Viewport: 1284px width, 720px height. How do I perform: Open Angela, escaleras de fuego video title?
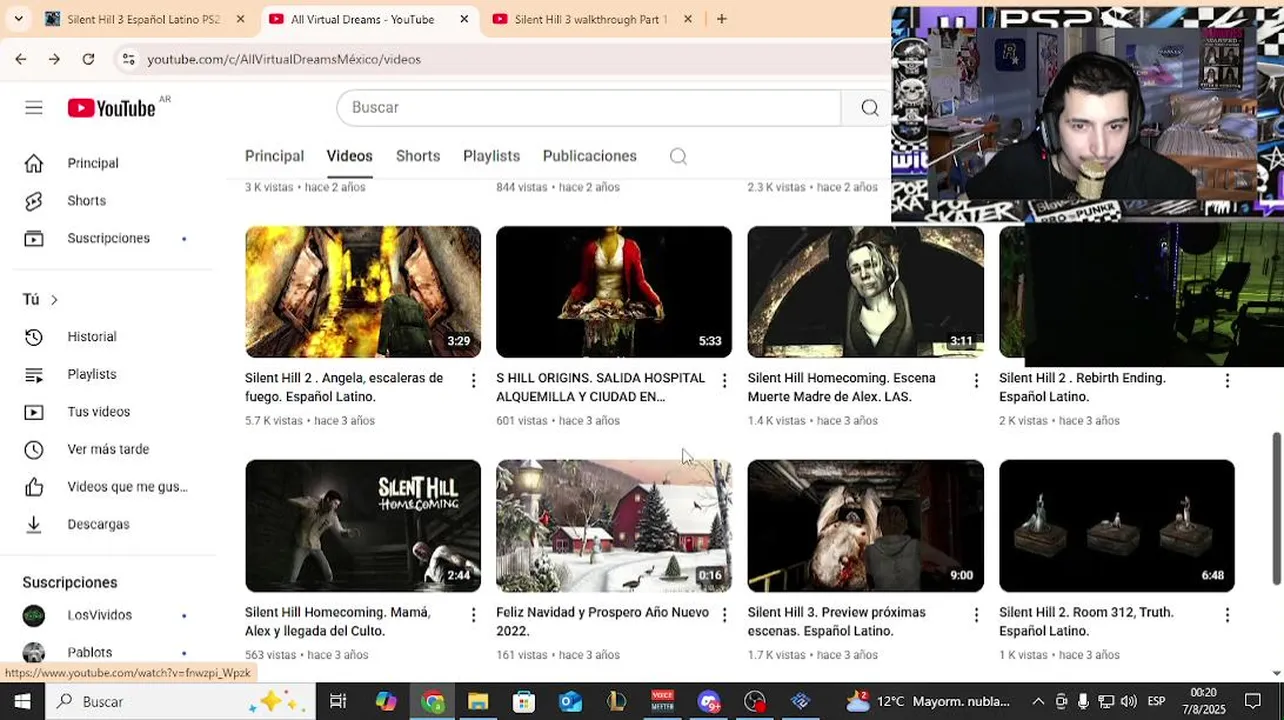[344, 388]
